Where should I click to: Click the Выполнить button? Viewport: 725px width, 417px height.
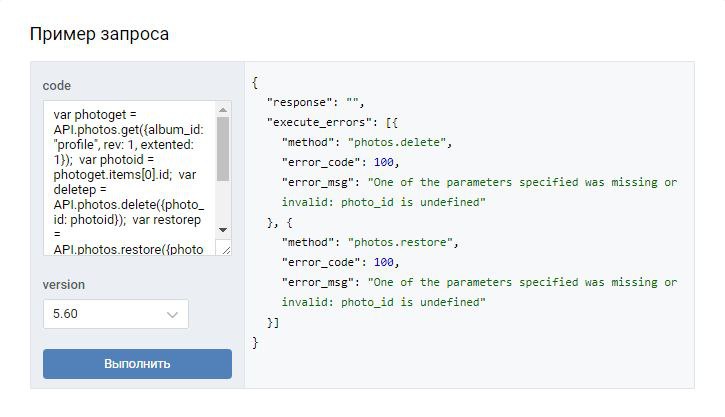coord(137,363)
